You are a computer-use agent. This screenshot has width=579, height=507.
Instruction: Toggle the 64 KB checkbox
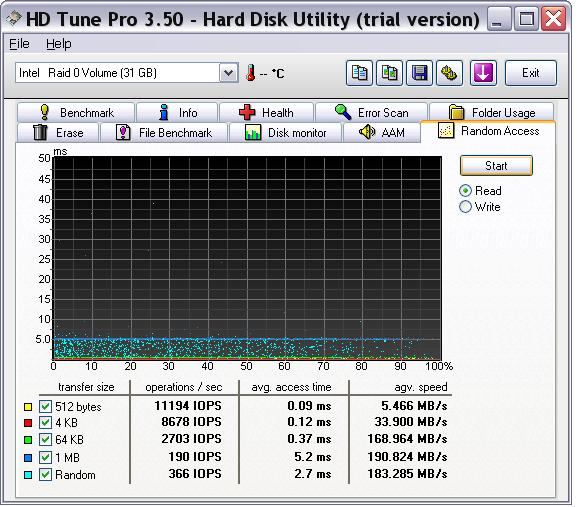tap(45, 439)
